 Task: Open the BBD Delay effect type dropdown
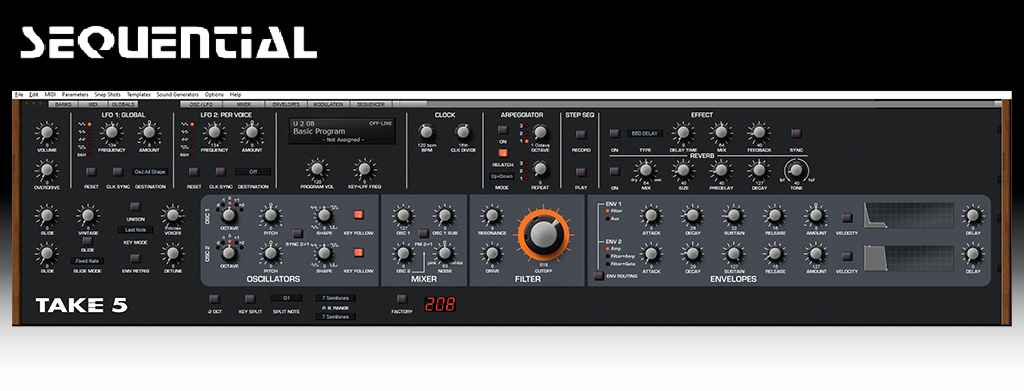tap(645, 133)
